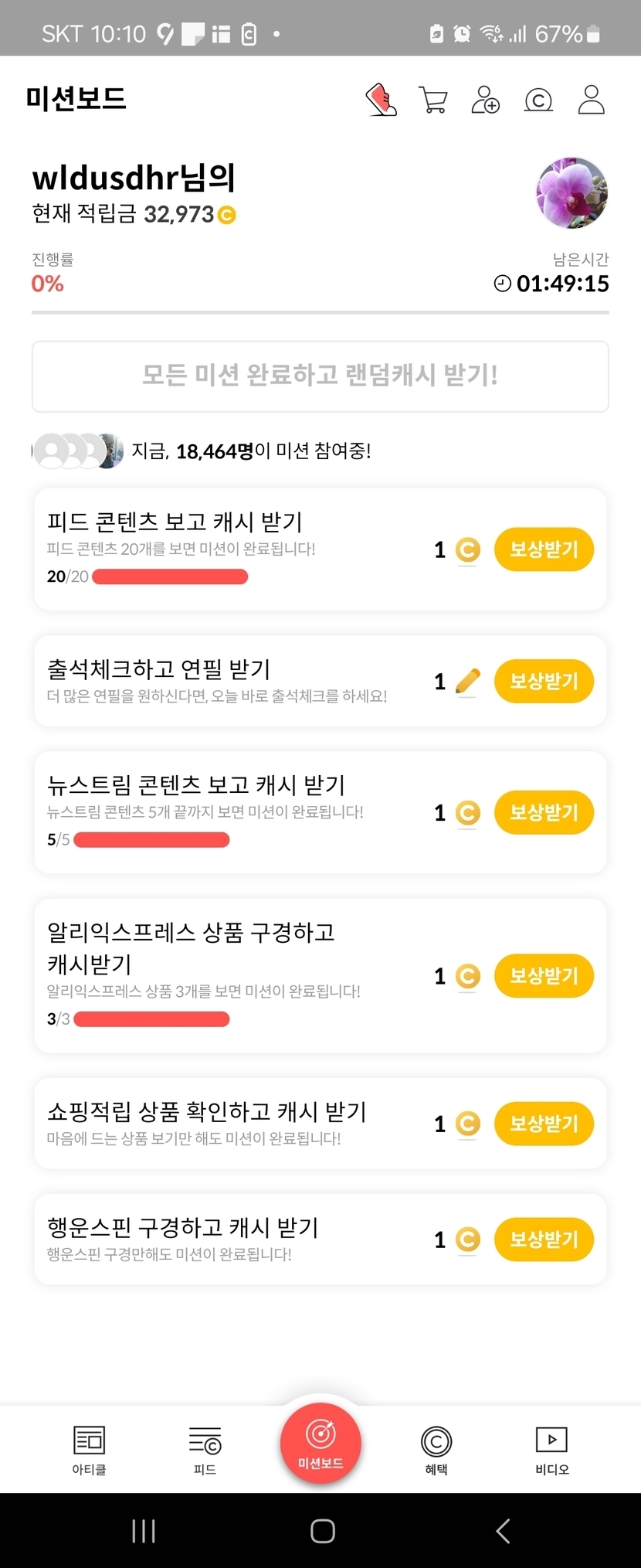Tap the orchid profile photo
The height and width of the screenshot is (1568, 641).
pos(572,193)
